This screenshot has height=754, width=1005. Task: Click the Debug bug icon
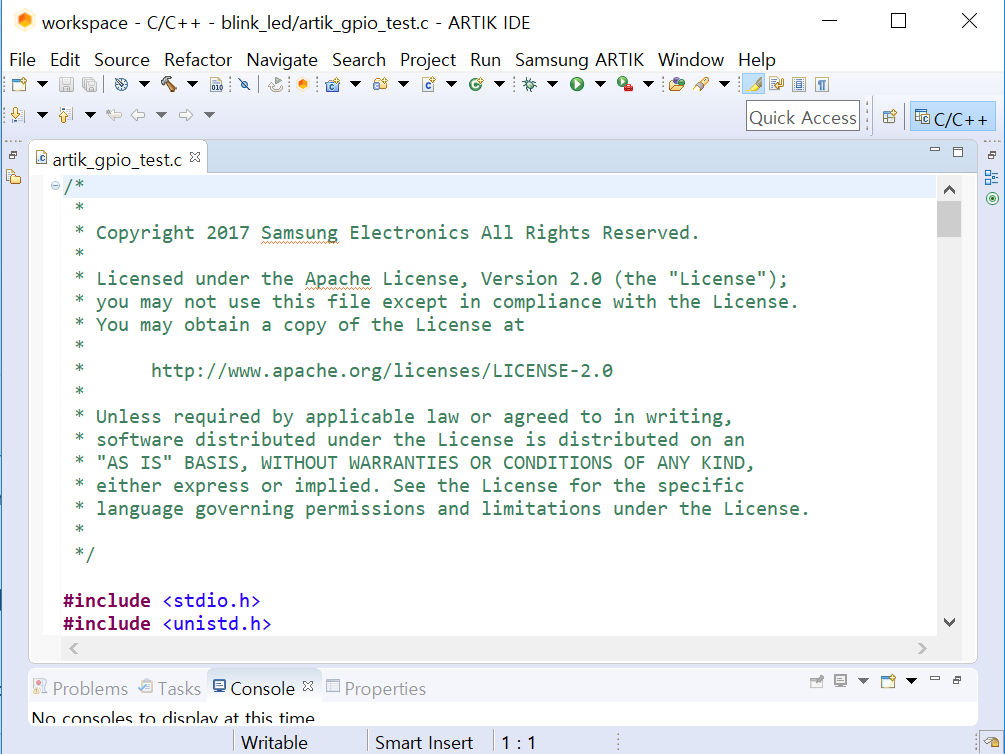(x=529, y=84)
